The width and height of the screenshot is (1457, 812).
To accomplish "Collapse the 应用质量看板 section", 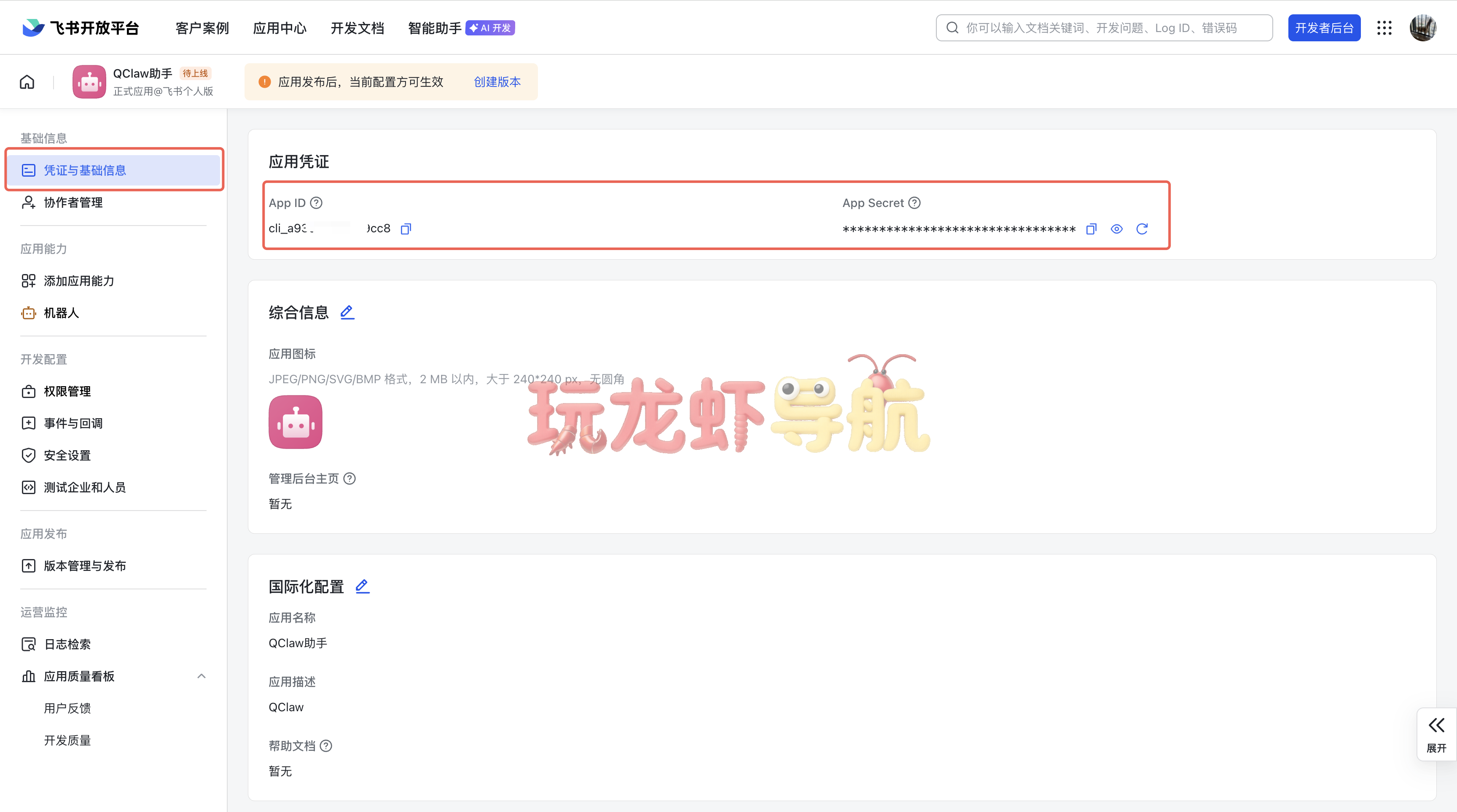I will click(202, 676).
